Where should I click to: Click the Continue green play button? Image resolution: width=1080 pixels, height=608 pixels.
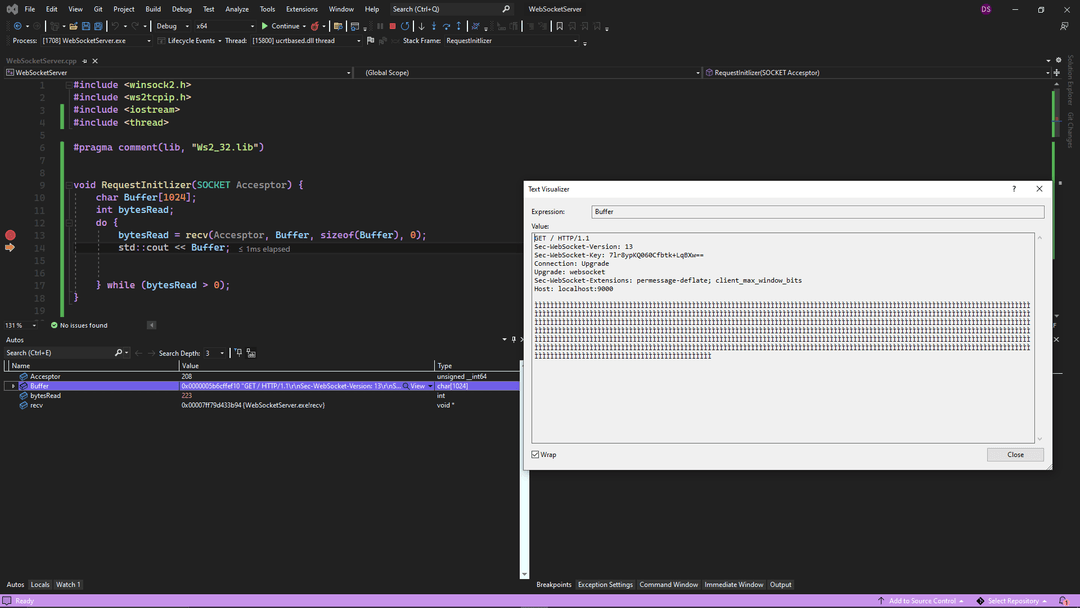tap(264, 26)
